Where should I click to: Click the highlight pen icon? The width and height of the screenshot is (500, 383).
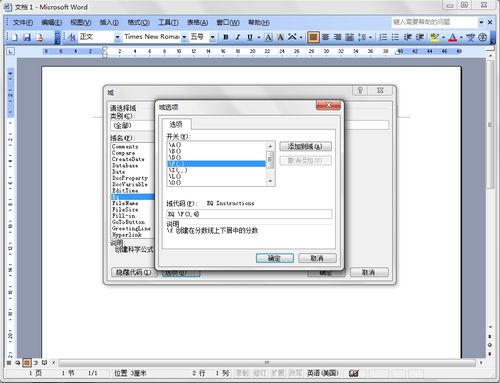[x=434, y=37]
